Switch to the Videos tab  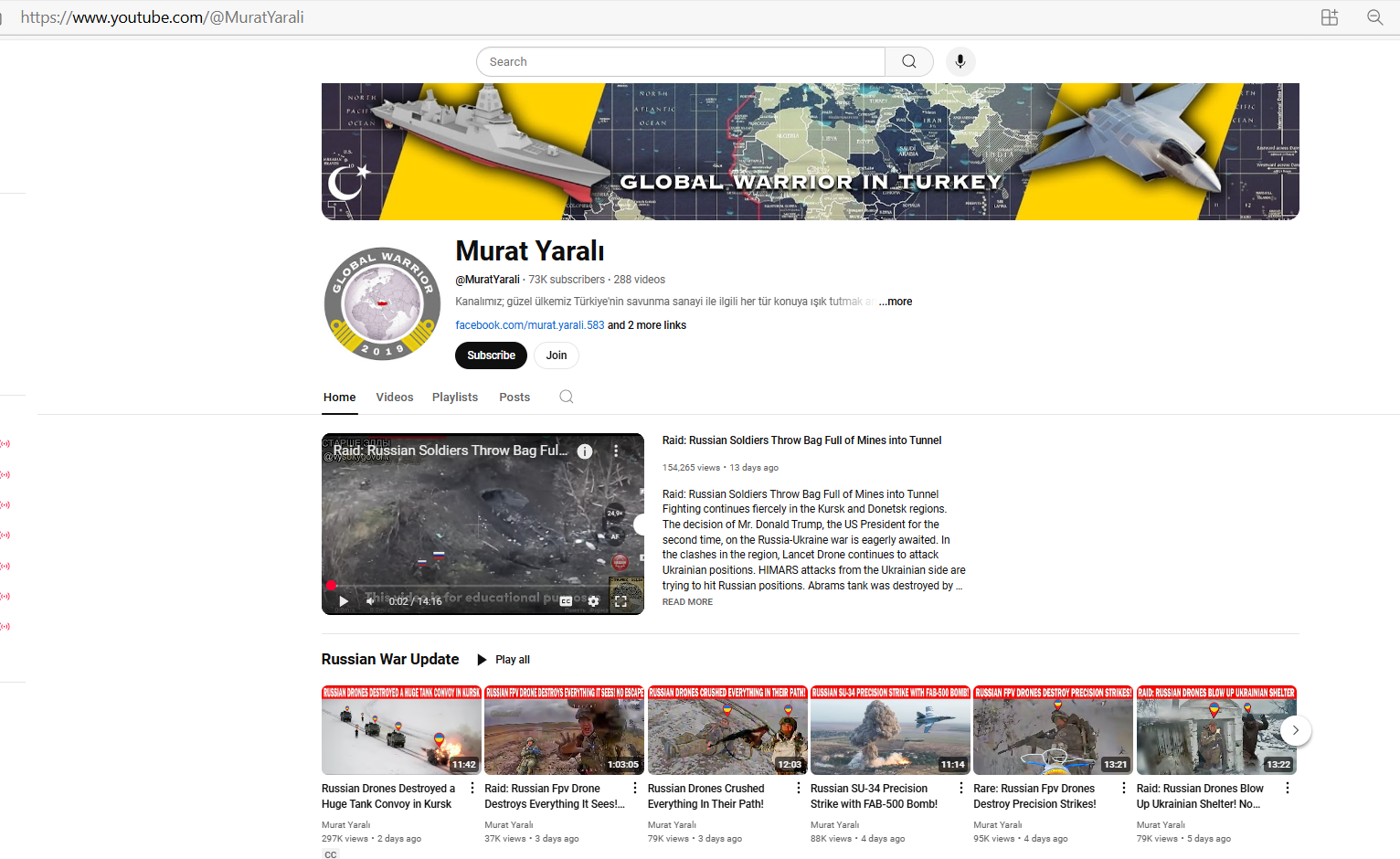[394, 398]
